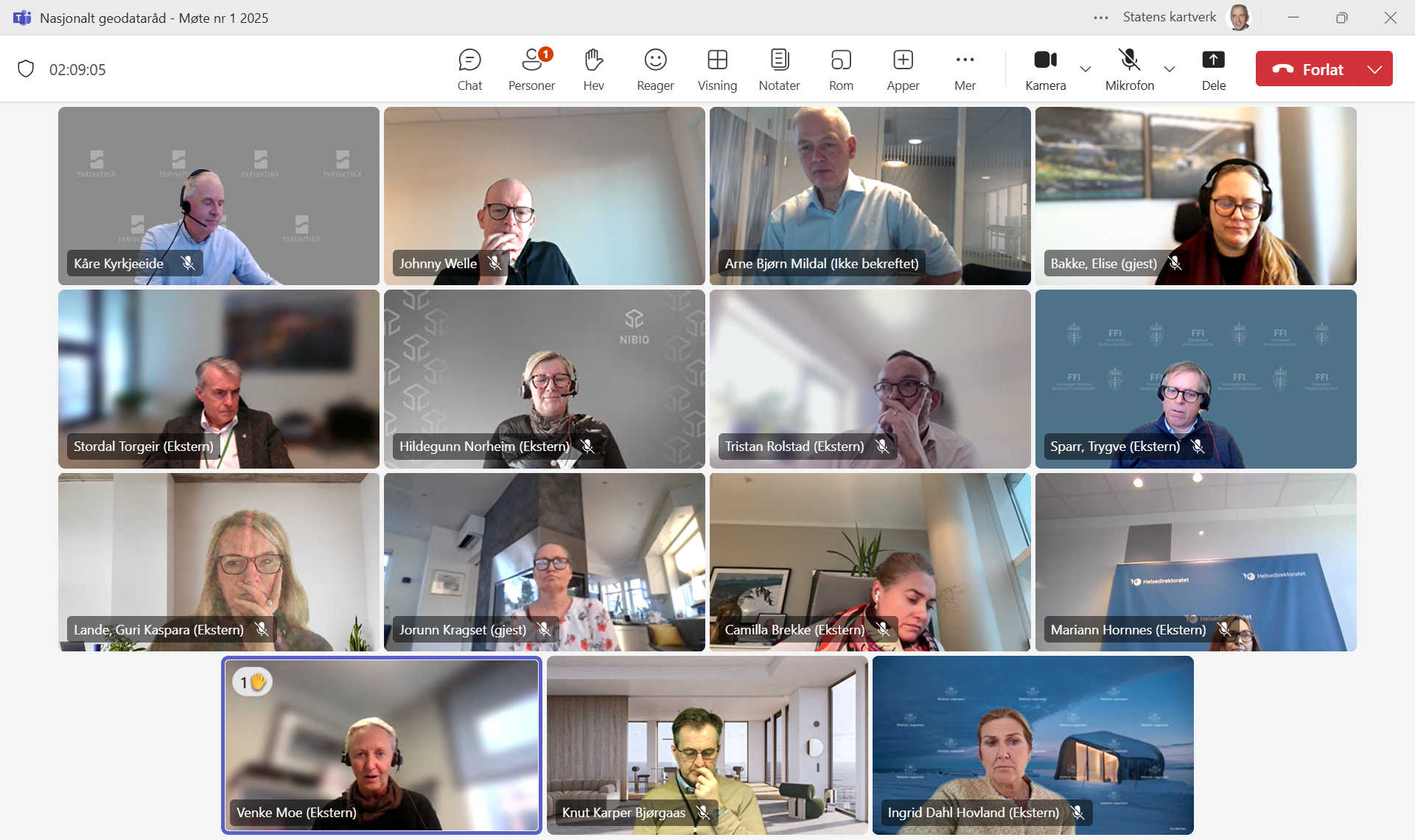Click the Dele share screen icon
The height and width of the screenshot is (840, 1415).
click(1213, 69)
